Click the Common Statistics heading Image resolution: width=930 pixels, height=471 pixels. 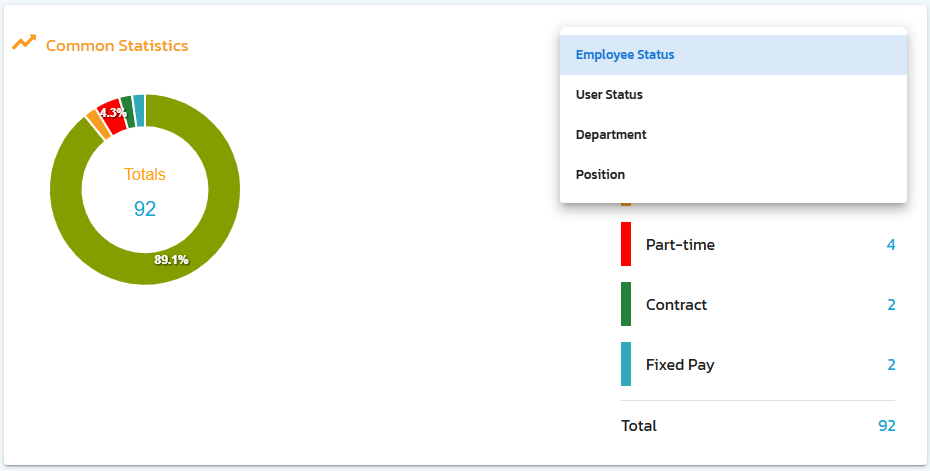(117, 46)
